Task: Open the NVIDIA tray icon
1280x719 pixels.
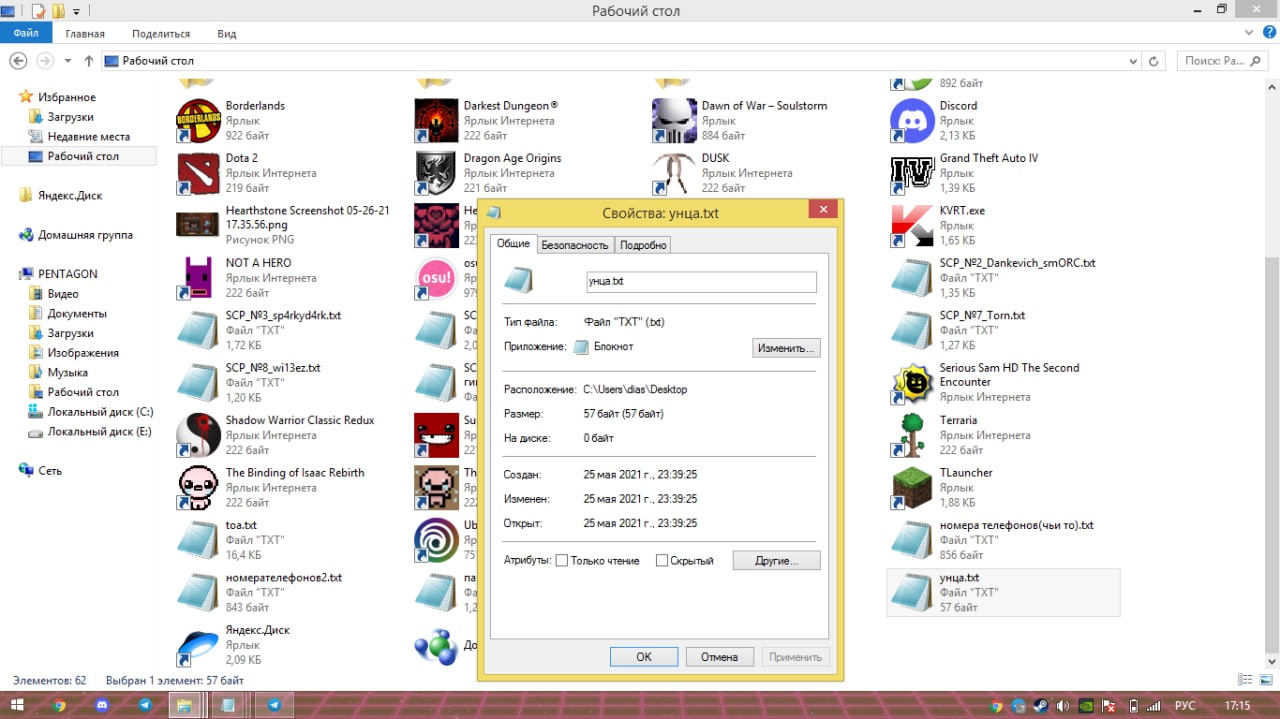Action: click(1086, 705)
